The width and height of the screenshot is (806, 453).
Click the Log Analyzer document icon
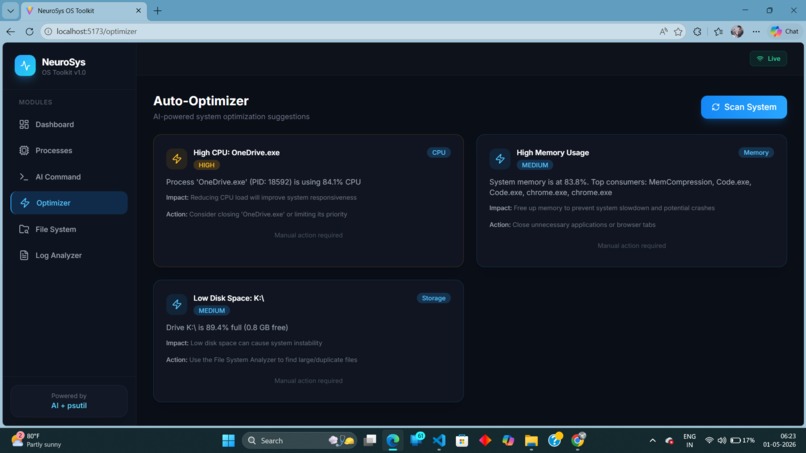(24, 256)
